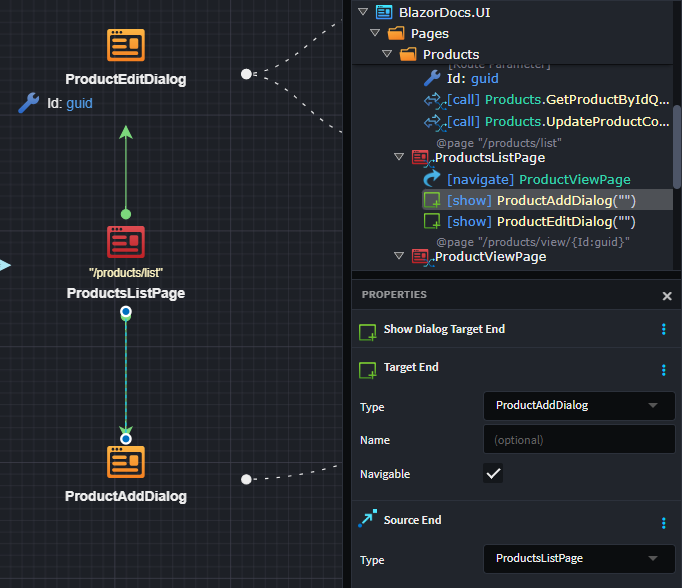This screenshot has height=588, width=682.
Task: Collapse the Products folder node
Action: click(387, 53)
